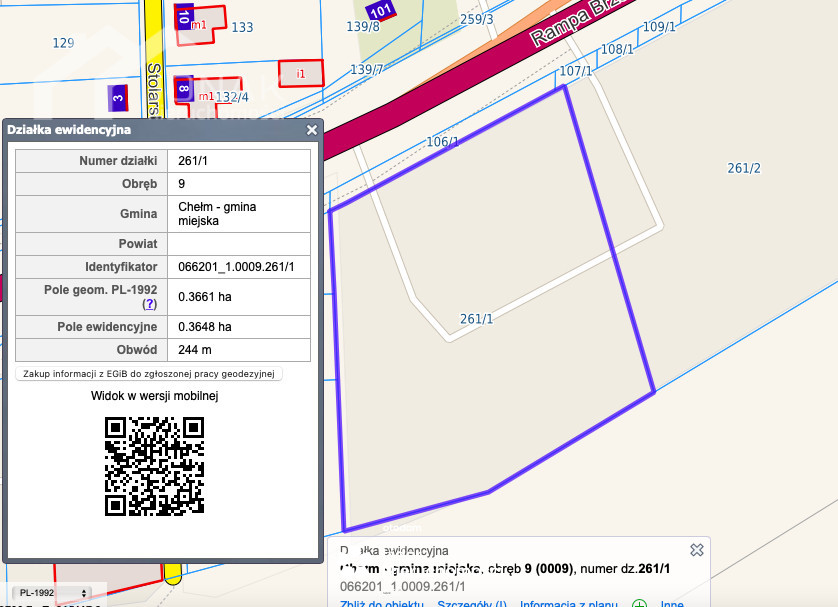838x607 pixels.
Task: Open the 'Informacja z planu' link
Action: coord(567,603)
